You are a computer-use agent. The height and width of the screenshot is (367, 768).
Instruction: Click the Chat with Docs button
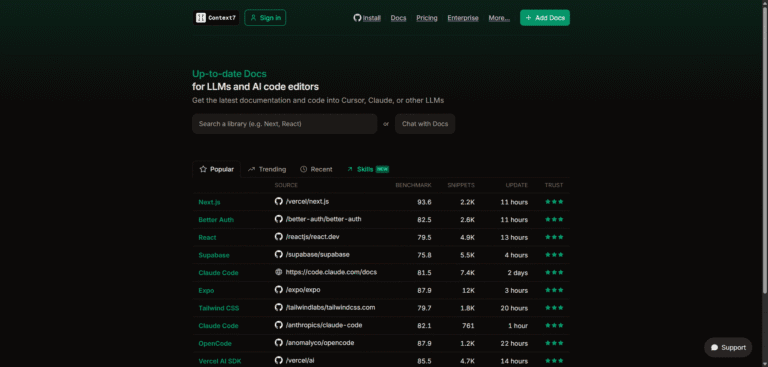425,124
